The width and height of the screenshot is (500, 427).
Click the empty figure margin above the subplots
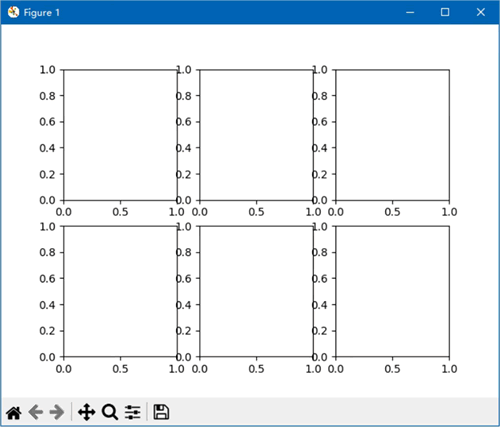250,46
